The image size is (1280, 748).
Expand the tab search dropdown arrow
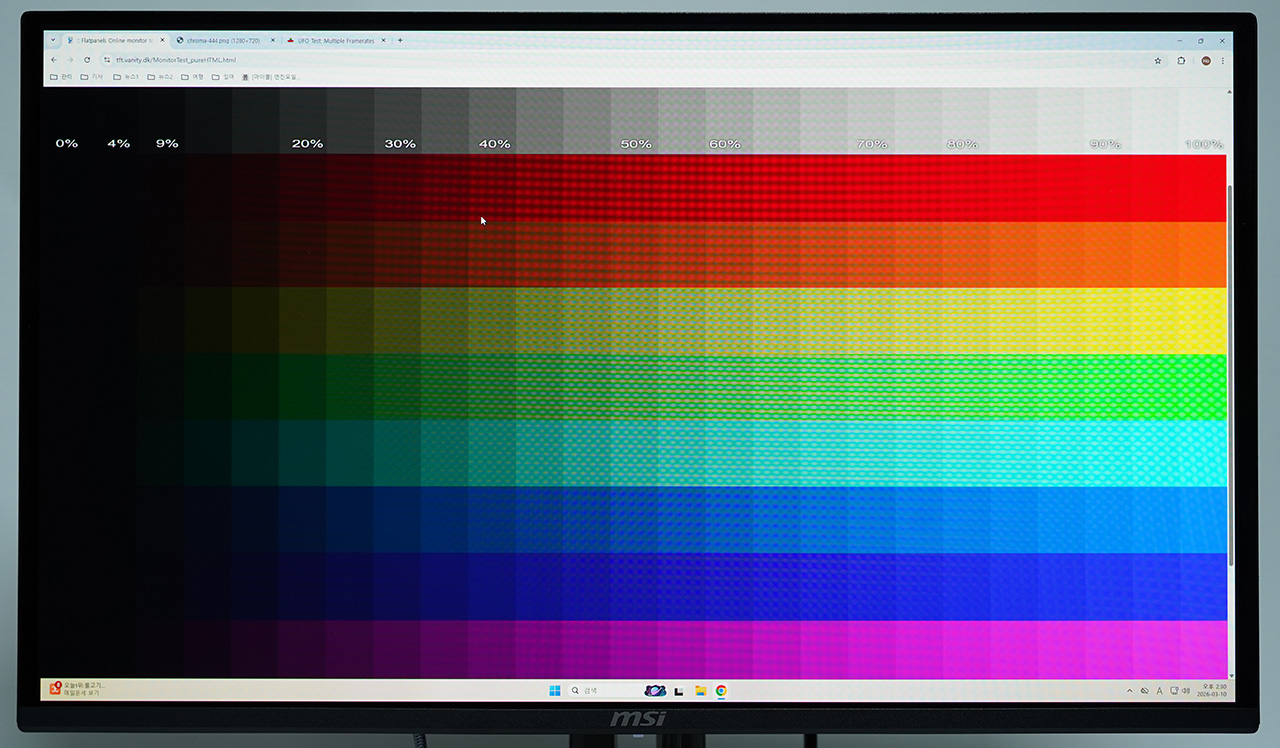[x=53, y=40]
